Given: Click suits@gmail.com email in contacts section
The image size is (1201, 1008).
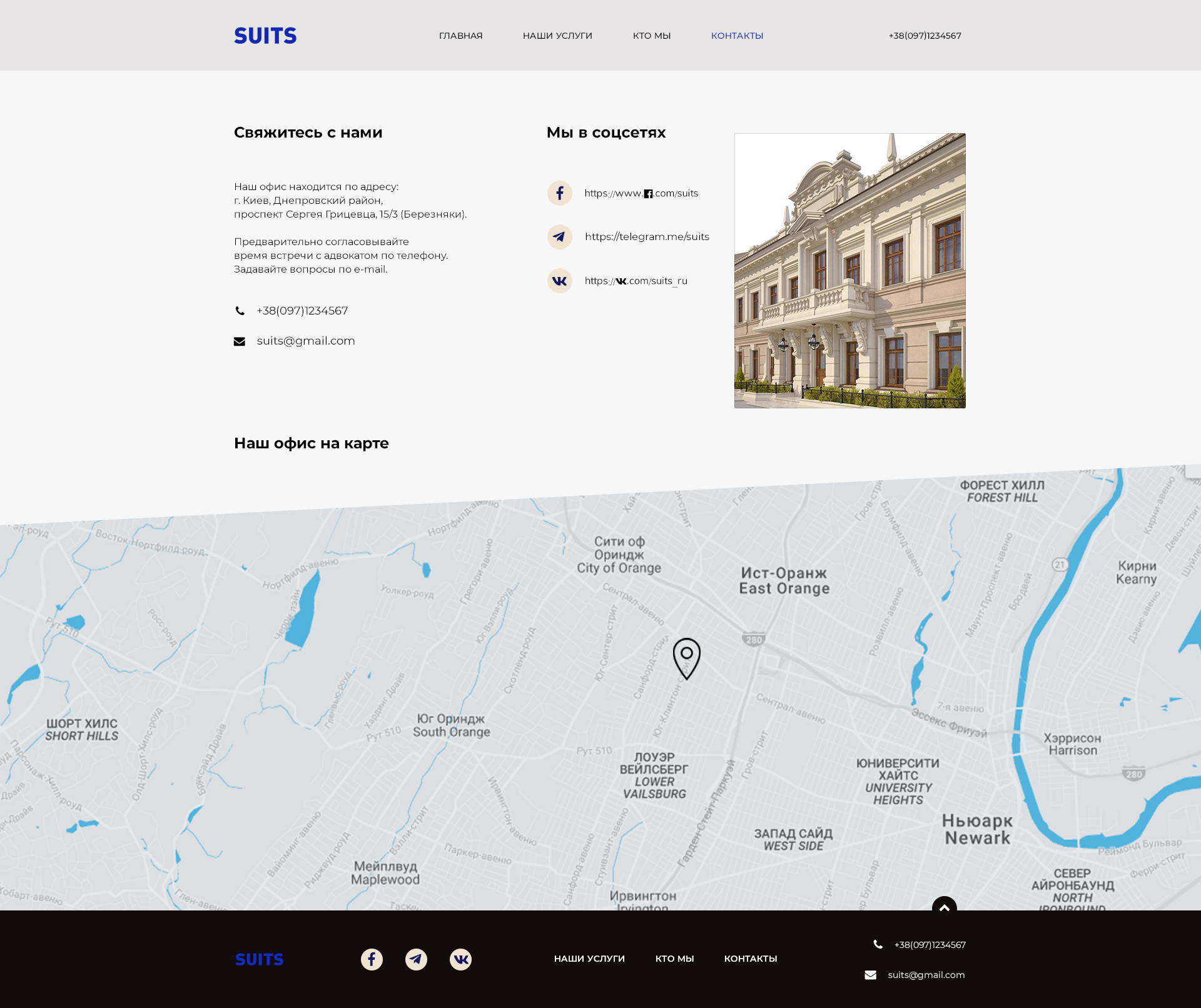Looking at the screenshot, I should coord(305,341).
